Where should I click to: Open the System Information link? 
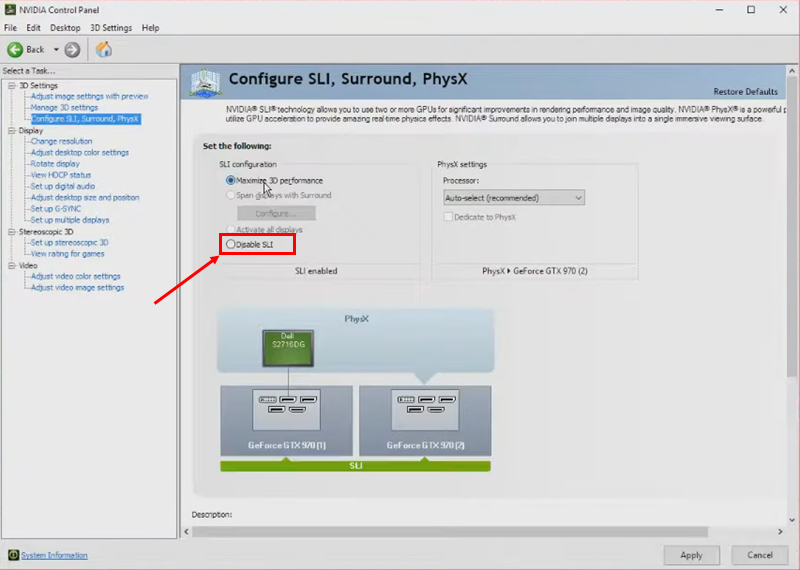[54, 555]
